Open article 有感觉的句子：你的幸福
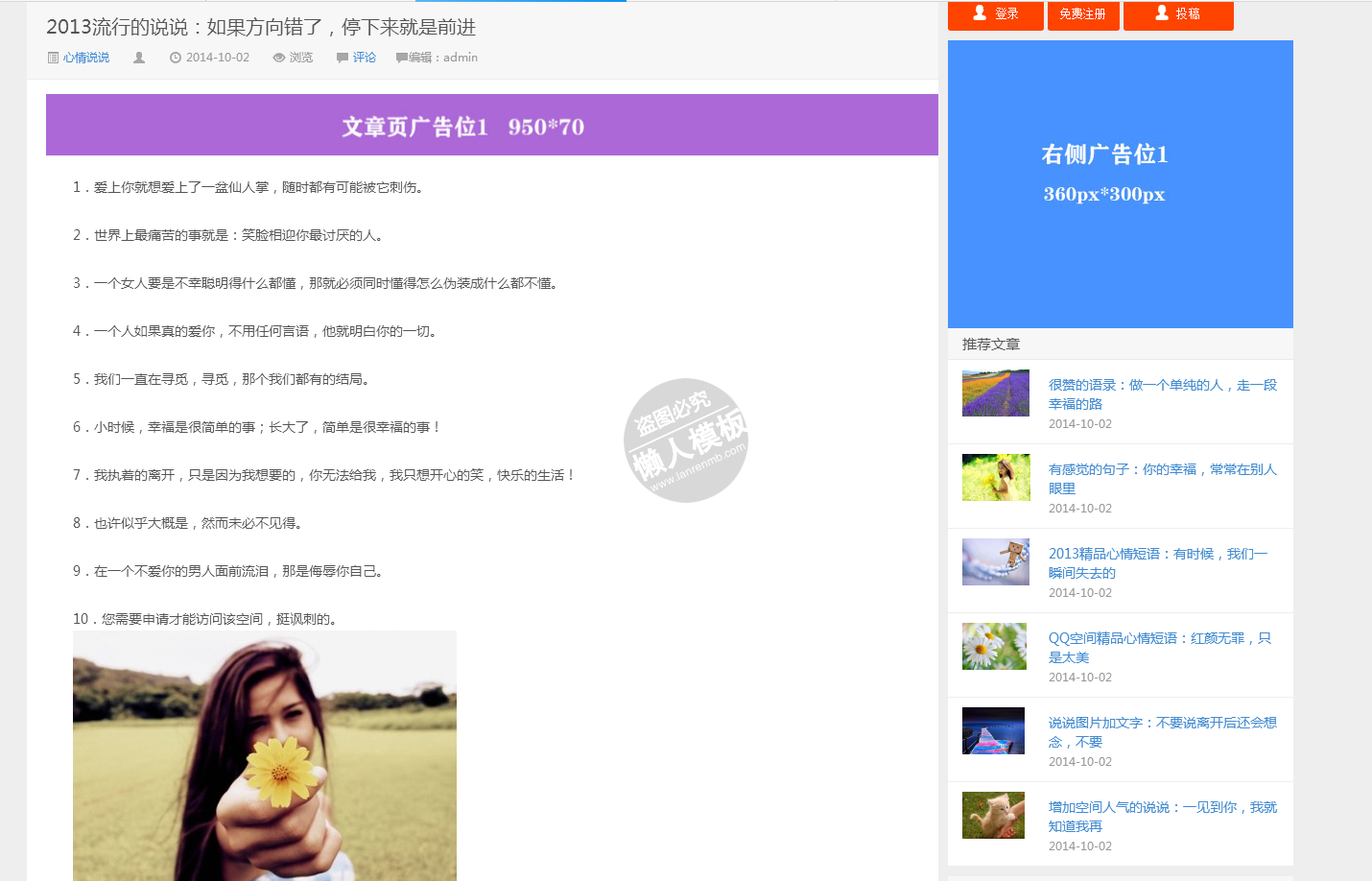This screenshot has height=881, width=1372. pos(1163,479)
